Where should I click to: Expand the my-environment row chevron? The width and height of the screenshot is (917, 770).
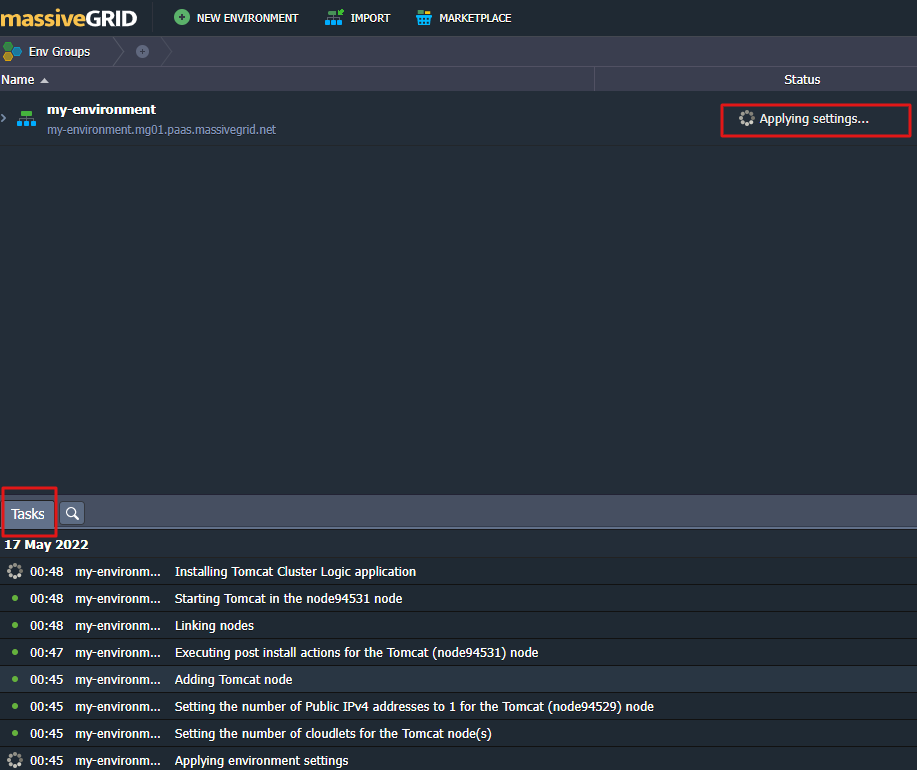point(4,118)
